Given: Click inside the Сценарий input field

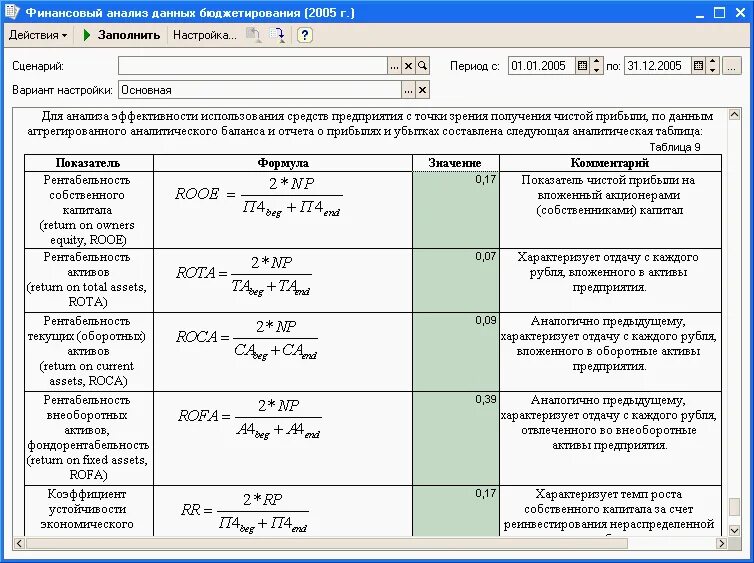Looking at the screenshot, I should click(253, 66).
